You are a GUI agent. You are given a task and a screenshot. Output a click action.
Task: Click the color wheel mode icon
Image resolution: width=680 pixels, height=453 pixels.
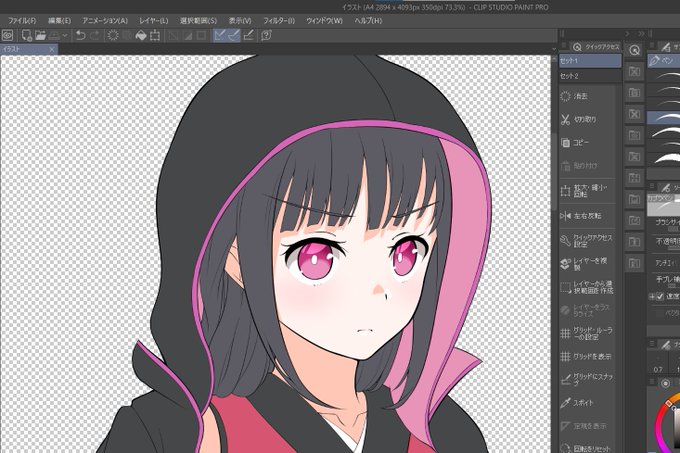click(x=665, y=383)
